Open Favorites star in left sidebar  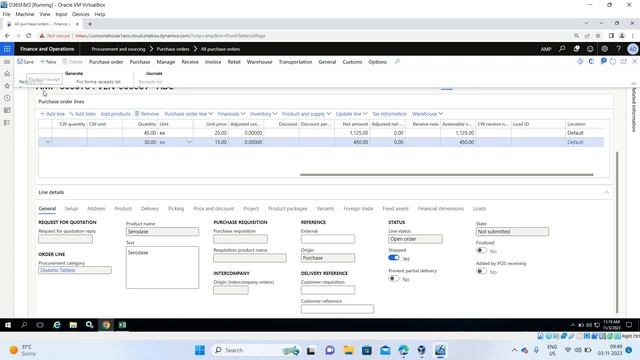pos(7,86)
